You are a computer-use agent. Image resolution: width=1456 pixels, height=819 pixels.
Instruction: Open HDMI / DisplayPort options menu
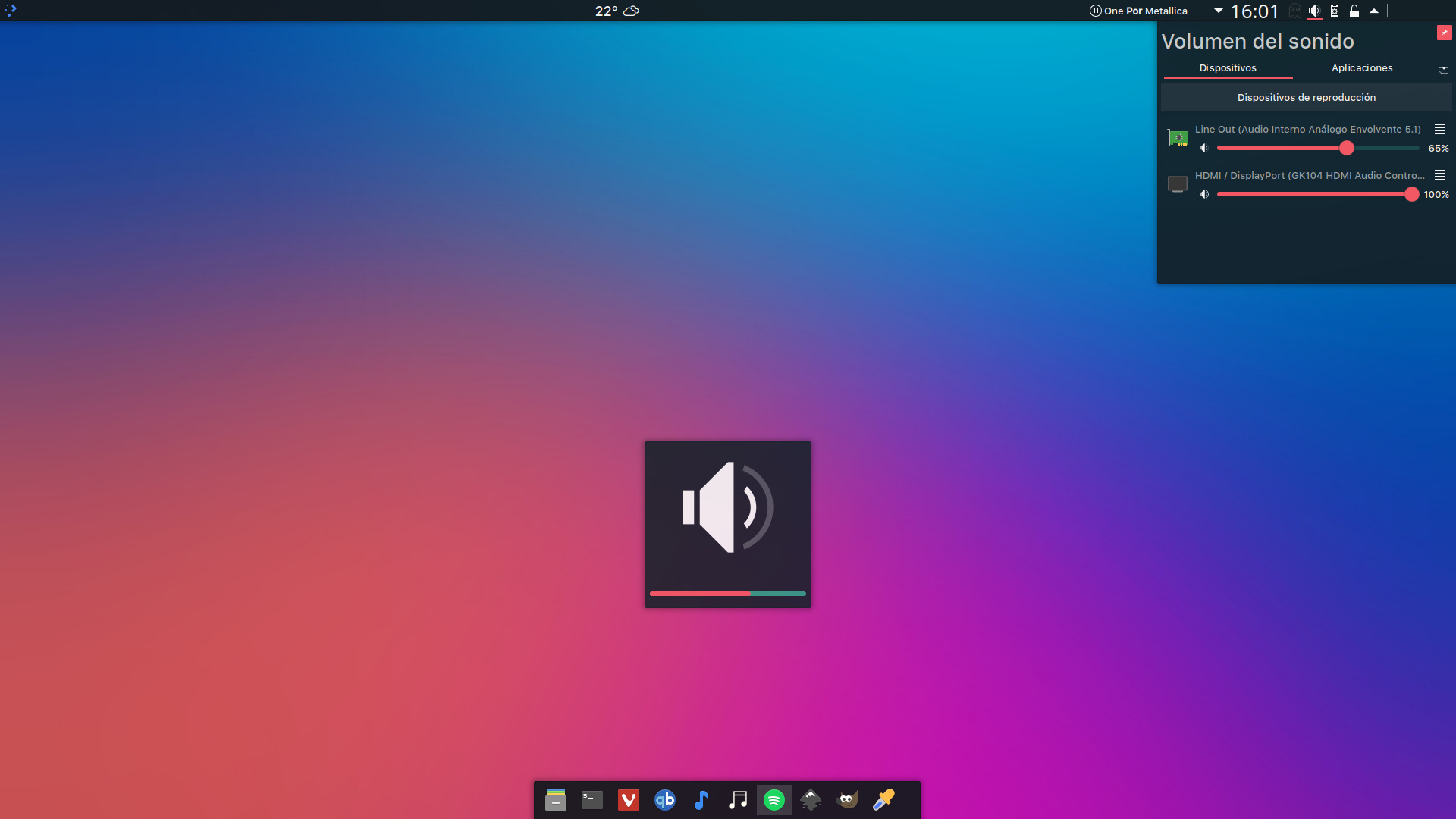click(1440, 175)
